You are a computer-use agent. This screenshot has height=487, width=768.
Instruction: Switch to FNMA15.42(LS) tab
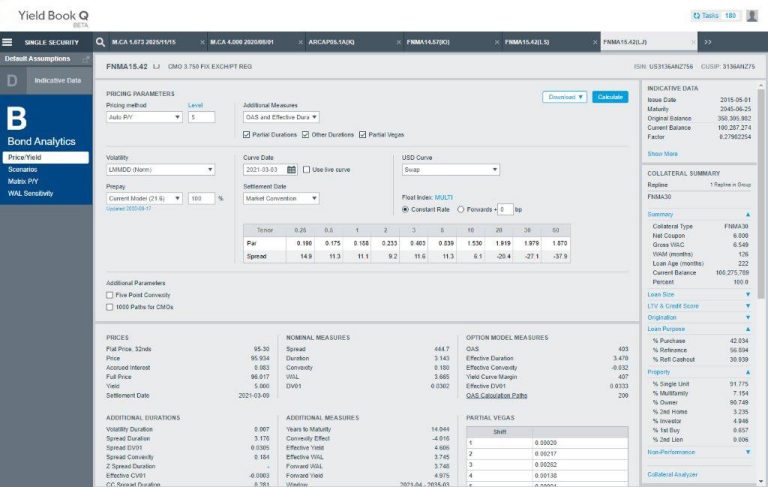(x=527, y=42)
